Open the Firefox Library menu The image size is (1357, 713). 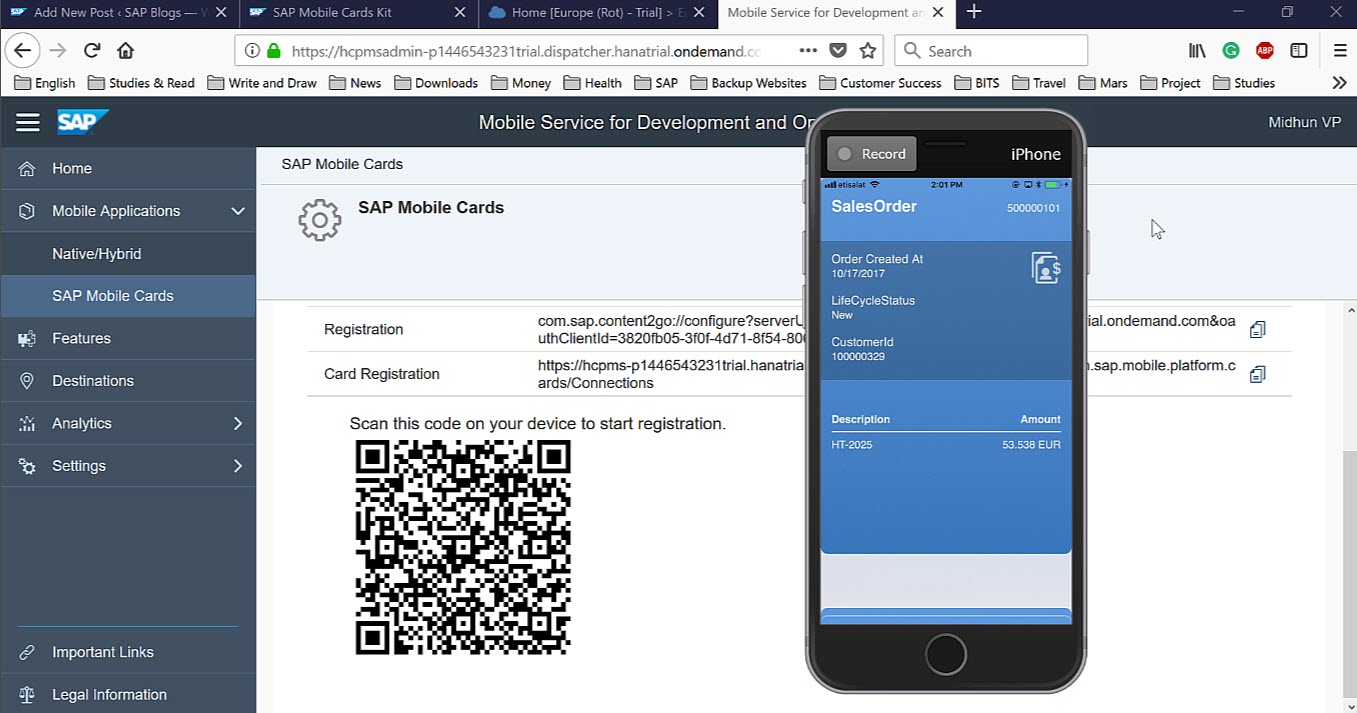pos(1197,51)
